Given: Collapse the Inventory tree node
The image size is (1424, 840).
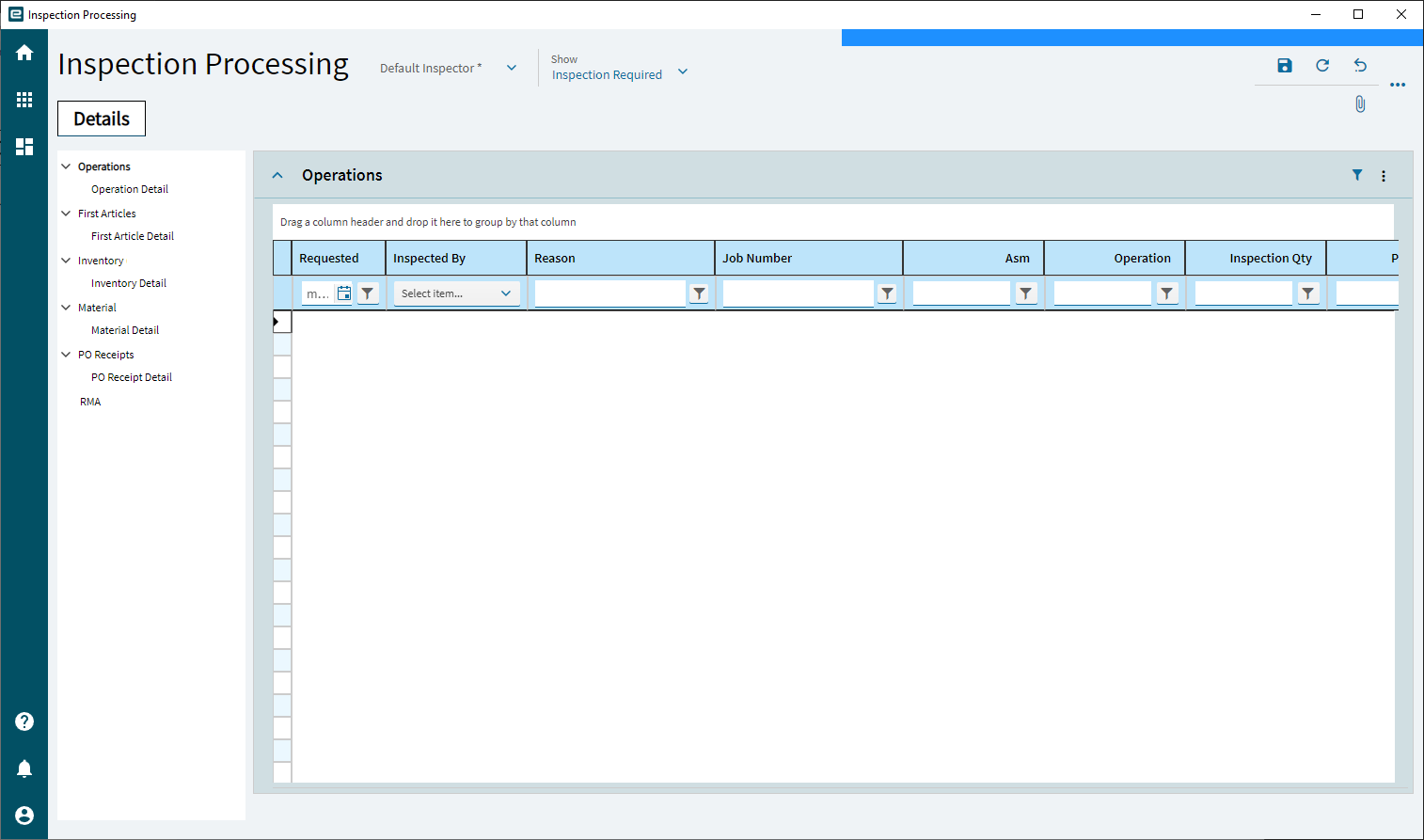Looking at the screenshot, I should [66, 261].
